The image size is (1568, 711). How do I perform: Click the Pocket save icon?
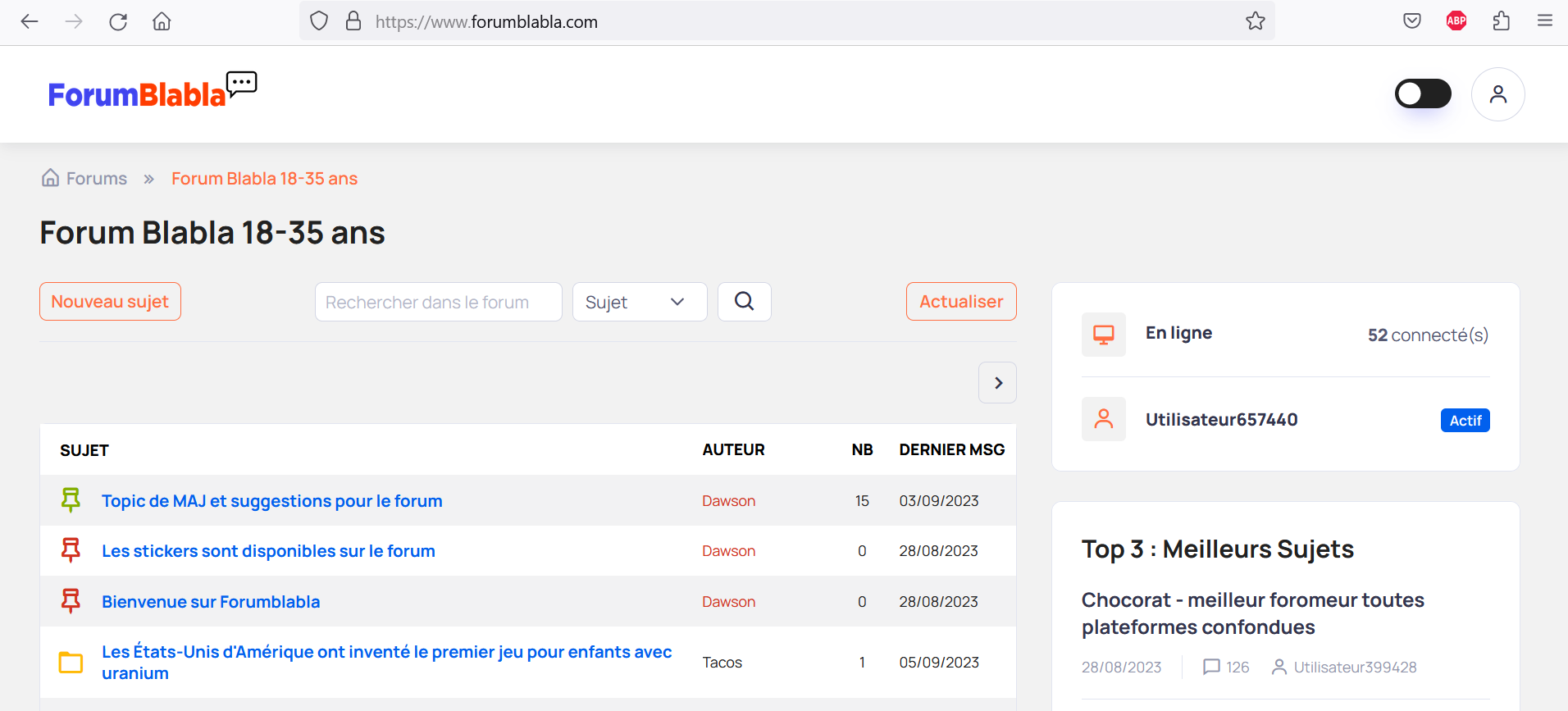[x=1411, y=21]
